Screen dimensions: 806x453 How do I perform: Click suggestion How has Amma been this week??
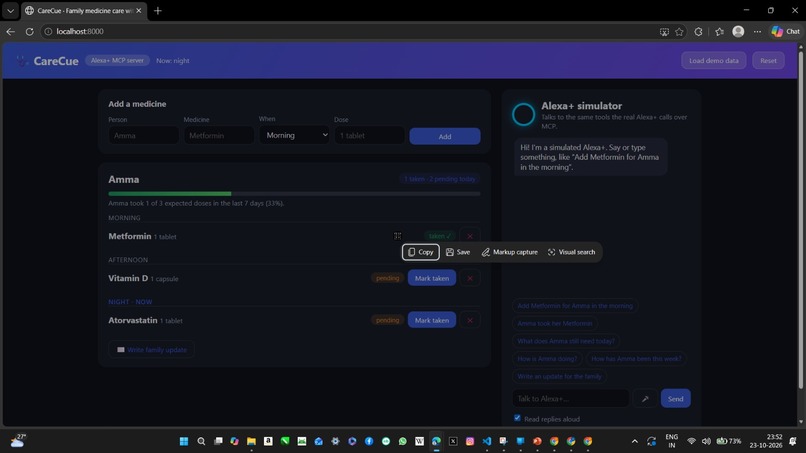tap(636, 359)
